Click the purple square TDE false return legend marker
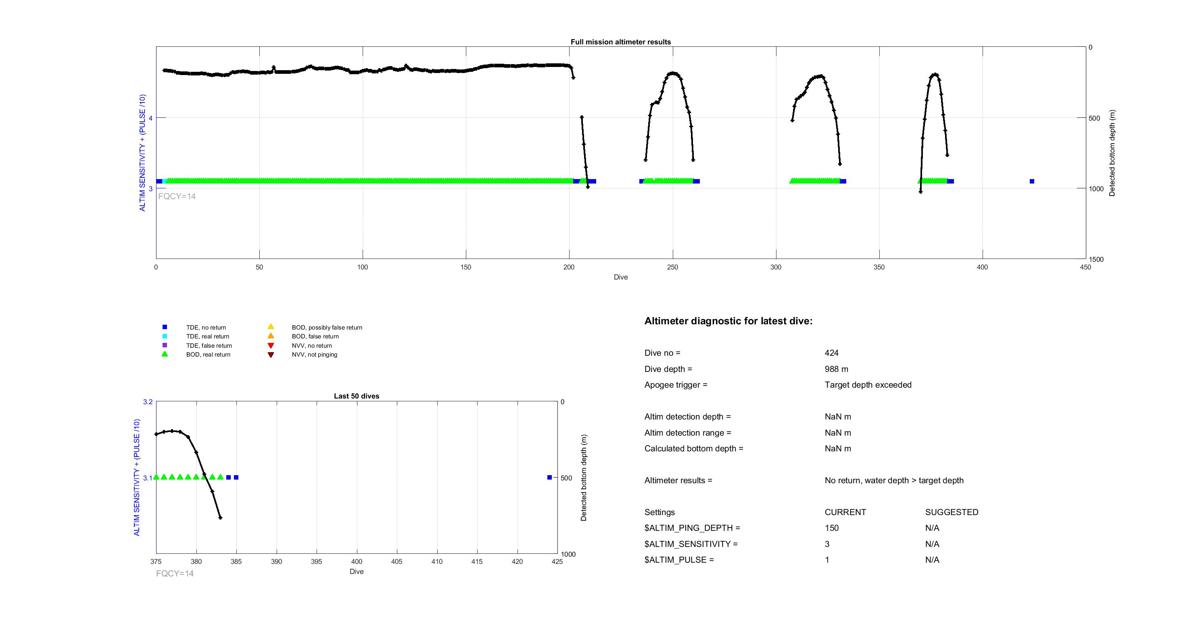 (x=164, y=345)
